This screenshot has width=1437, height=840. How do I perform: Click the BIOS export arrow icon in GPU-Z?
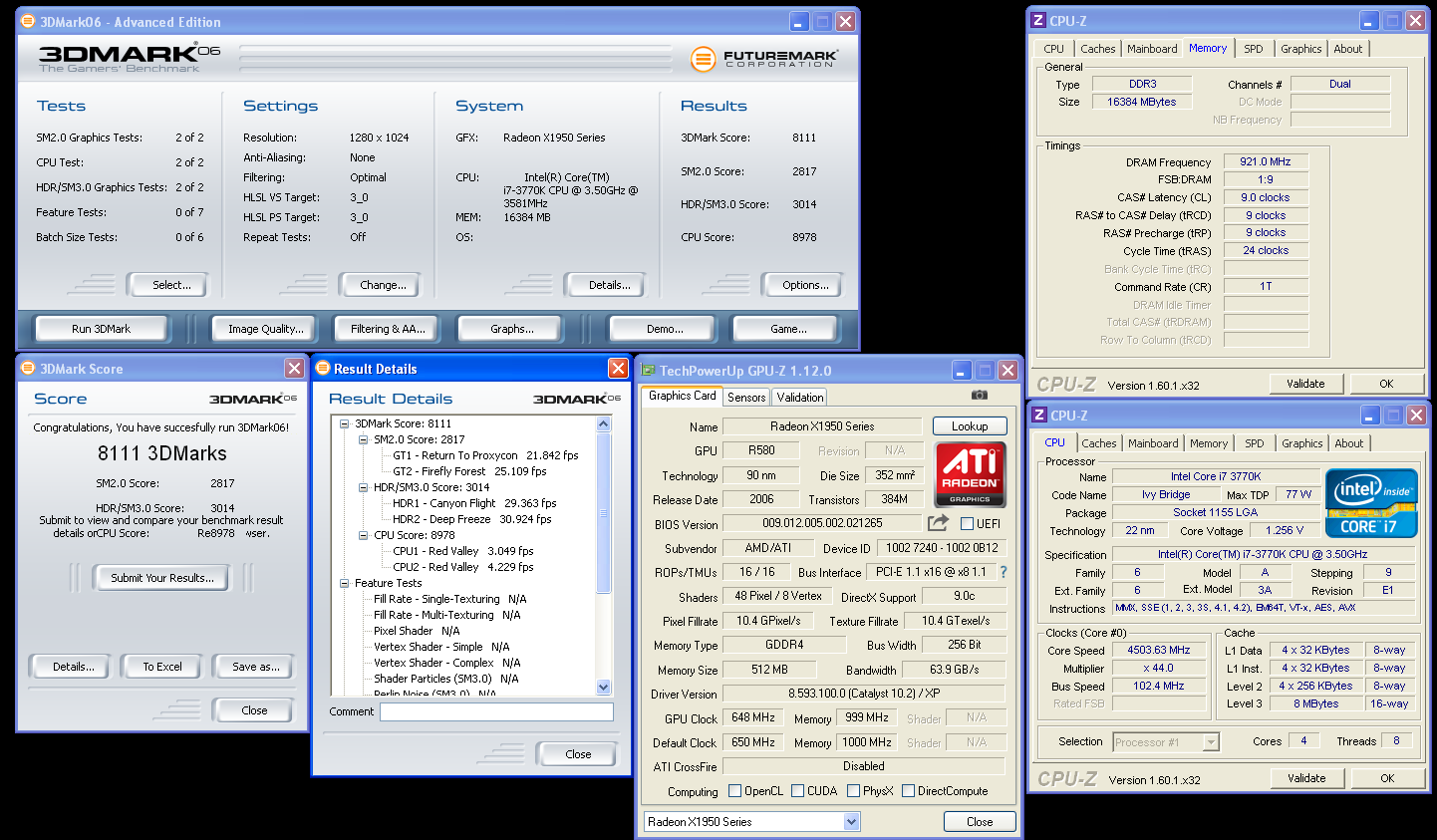click(938, 522)
